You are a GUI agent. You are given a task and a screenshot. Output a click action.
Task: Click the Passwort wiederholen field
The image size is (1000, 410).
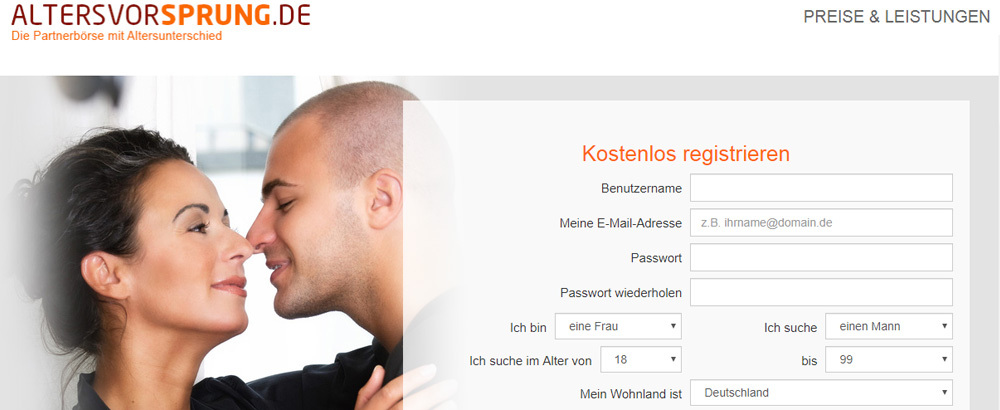(821, 293)
